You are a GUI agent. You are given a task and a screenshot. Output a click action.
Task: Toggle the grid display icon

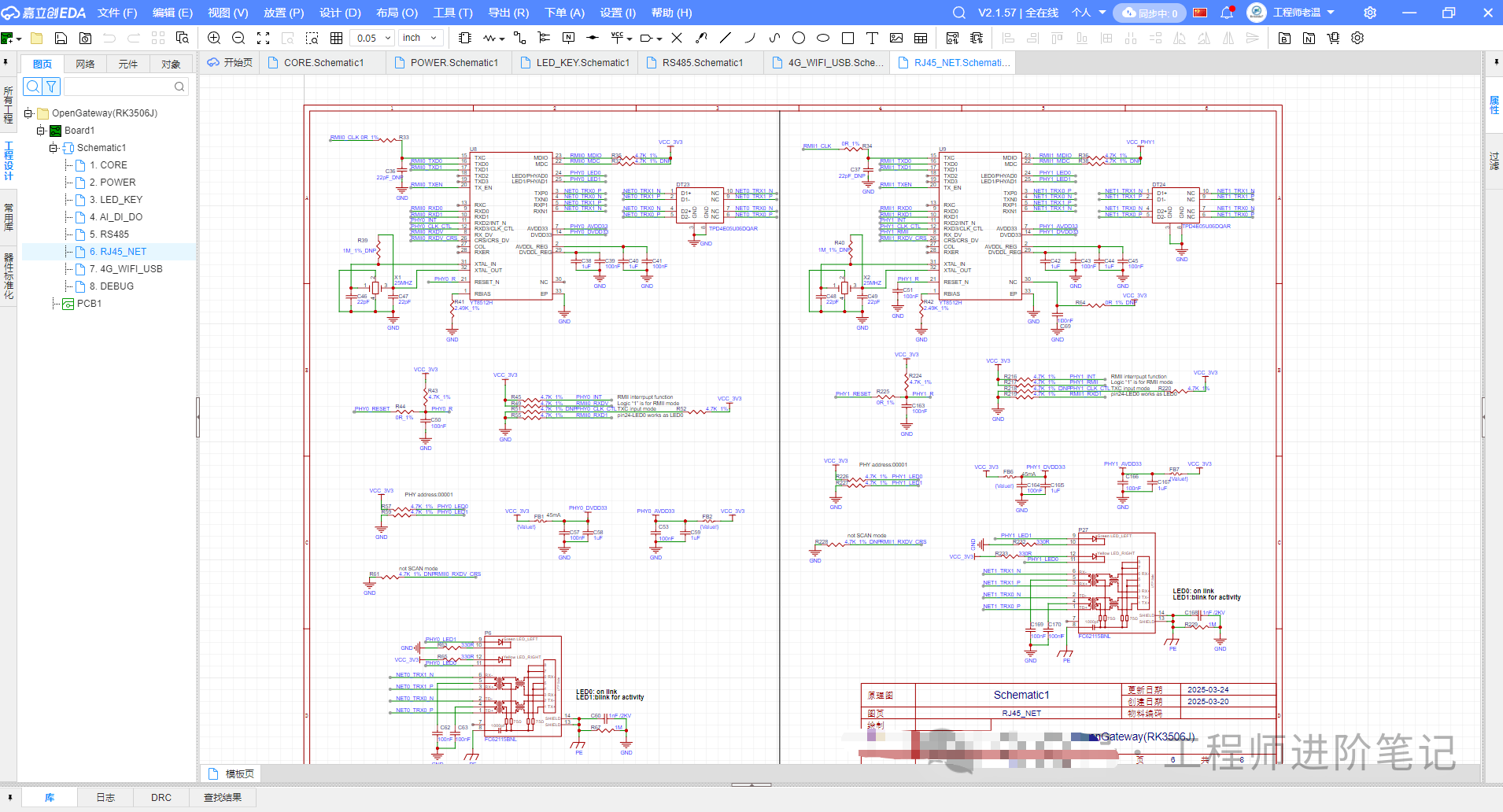[x=336, y=38]
